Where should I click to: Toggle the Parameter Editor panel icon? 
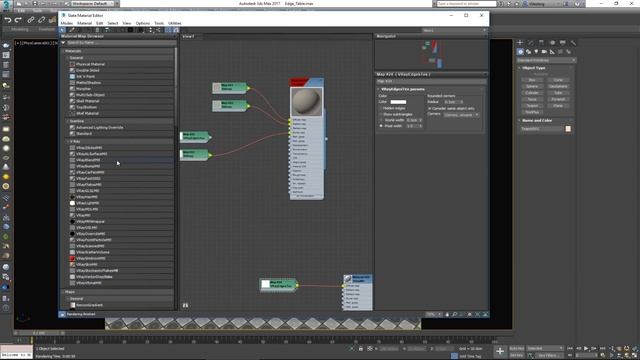click(176, 30)
